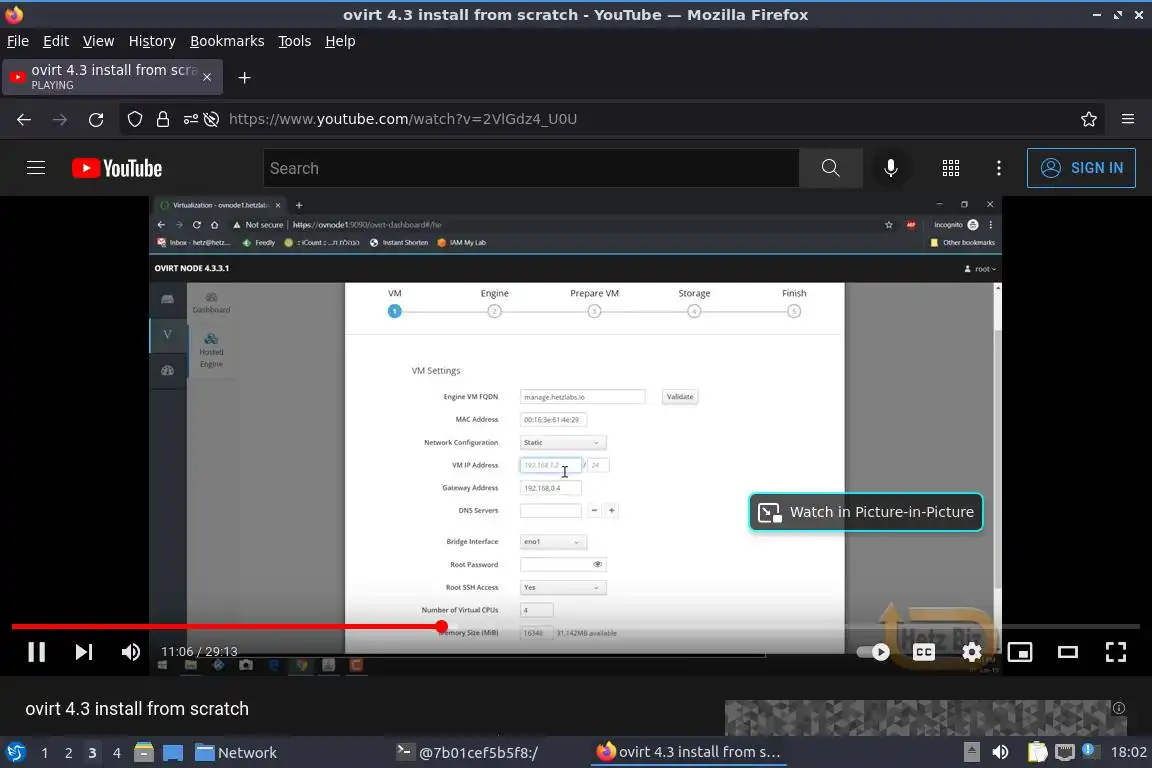Open the File menu
1152x768 pixels.
(18, 41)
